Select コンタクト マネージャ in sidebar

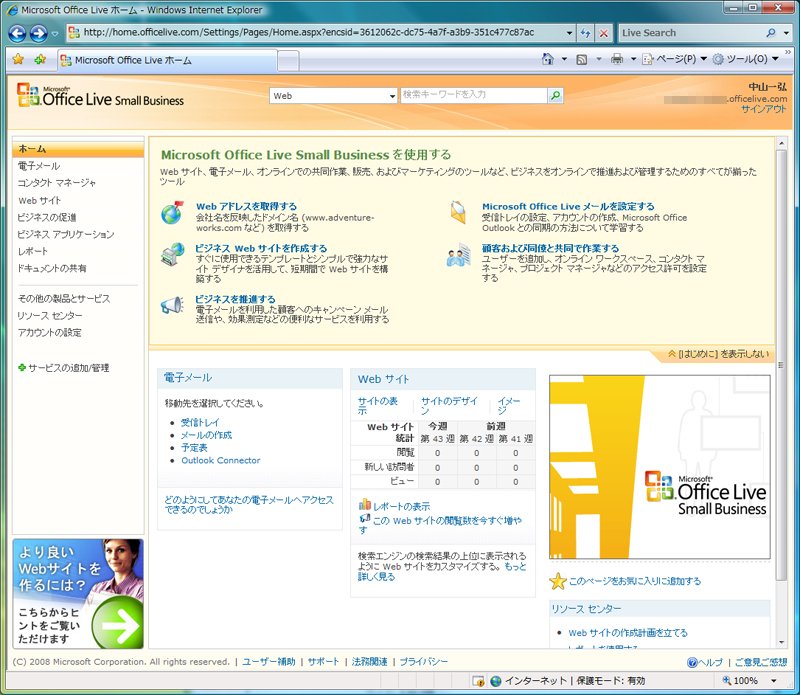point(56,183)
